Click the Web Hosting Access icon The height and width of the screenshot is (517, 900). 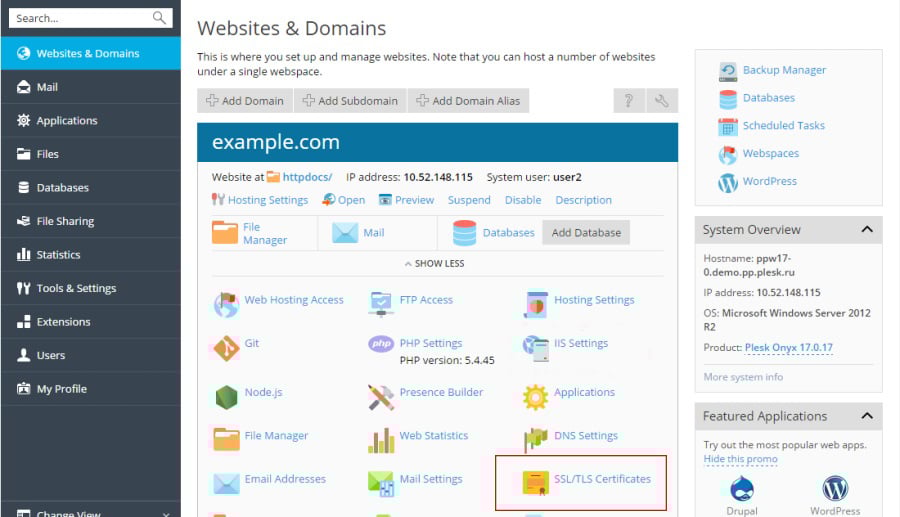coord(226,305)
